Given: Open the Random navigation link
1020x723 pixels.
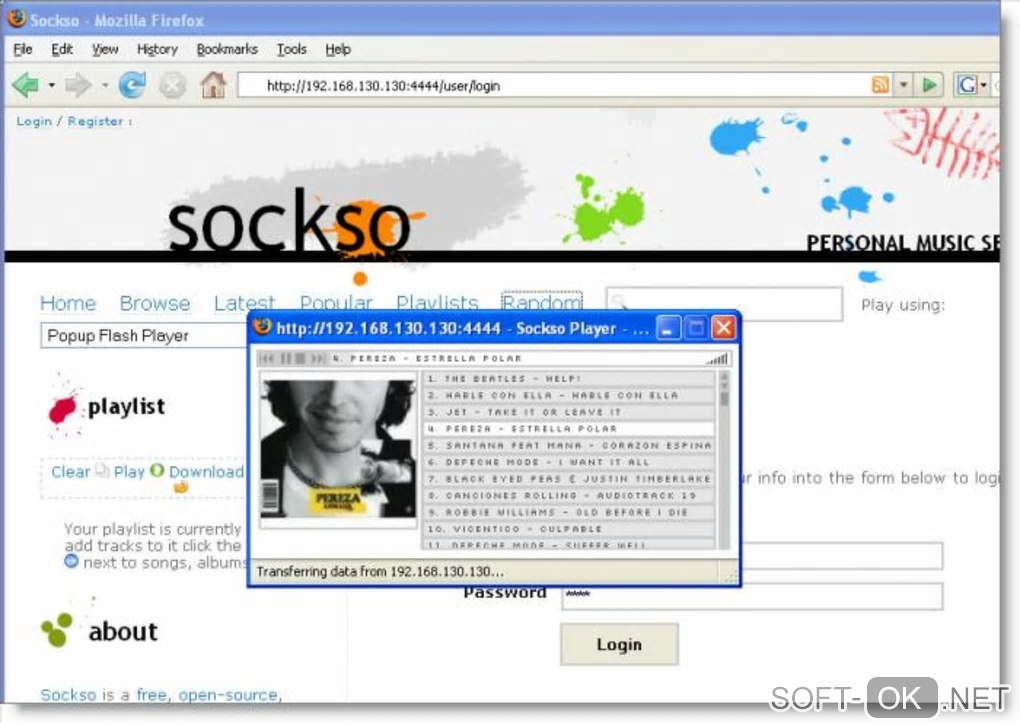Looking at the screenshot, I should pyautogui.click(x=541, y=301).
